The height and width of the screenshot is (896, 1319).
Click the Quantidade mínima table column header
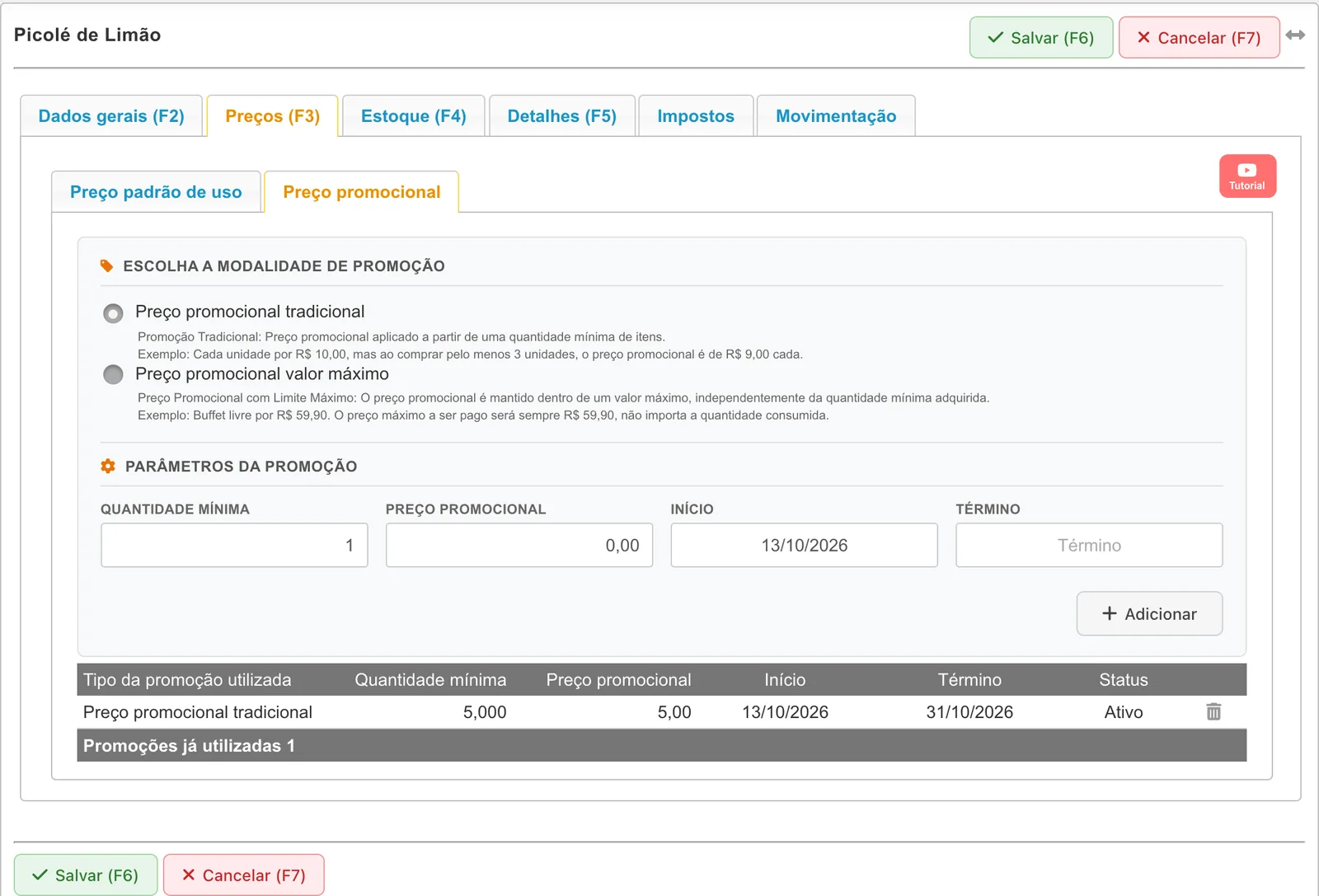coord(430,680)
